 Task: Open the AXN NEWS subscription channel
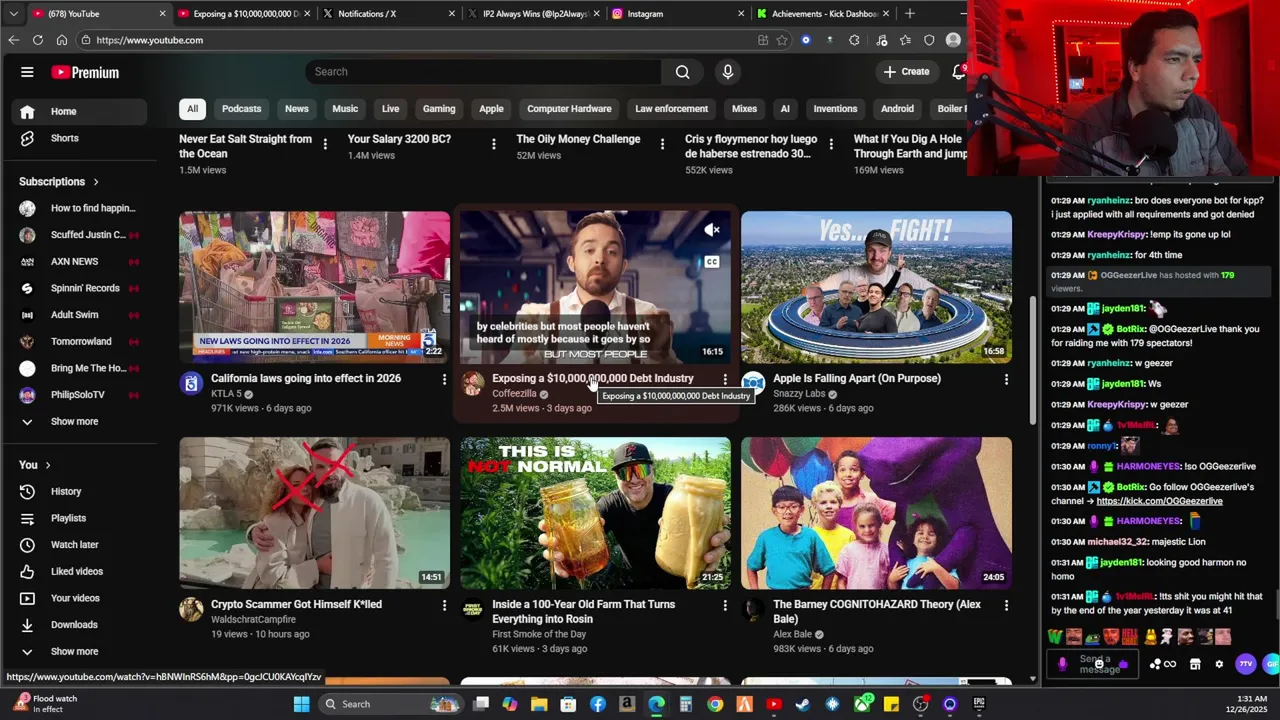click(x=80, y=261)
